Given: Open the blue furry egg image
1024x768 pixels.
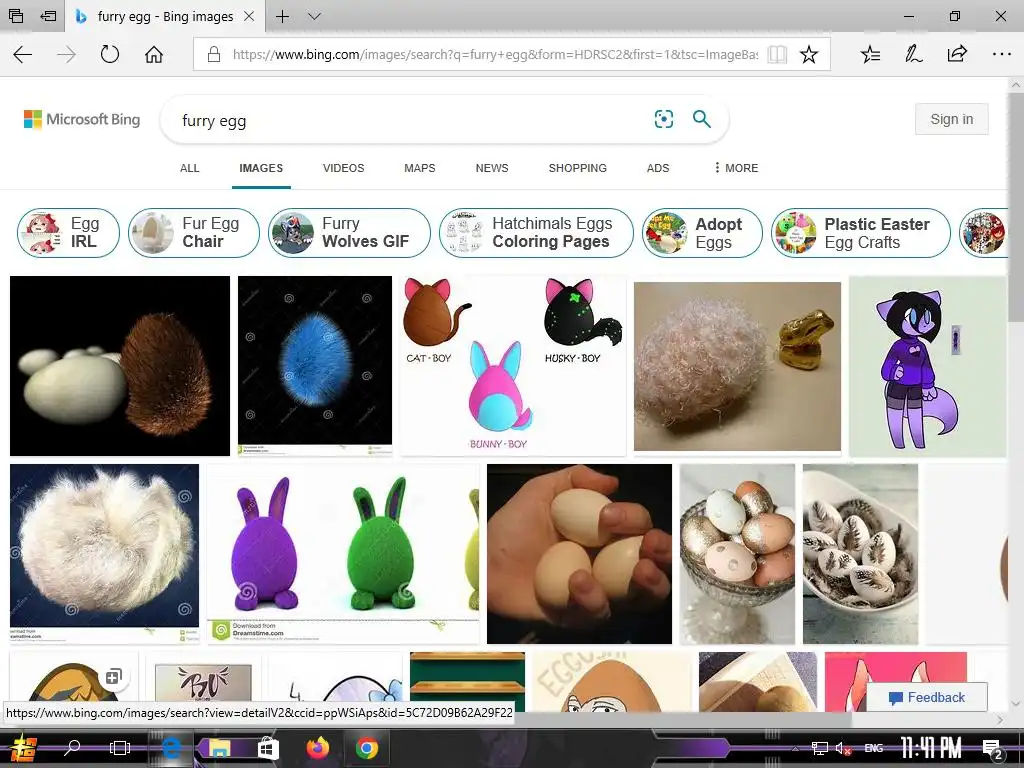Looking at the screenshot, I should pyautogui.click(x=315, y=366).
